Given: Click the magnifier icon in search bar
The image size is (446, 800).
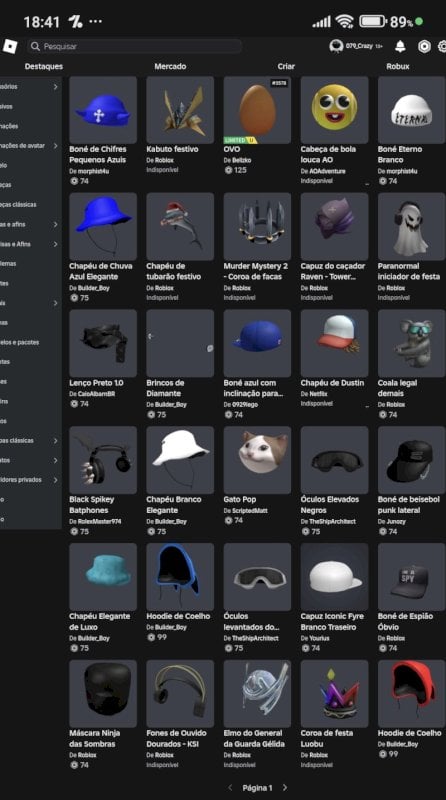Looking at the screenshot, I should (35, 46).
